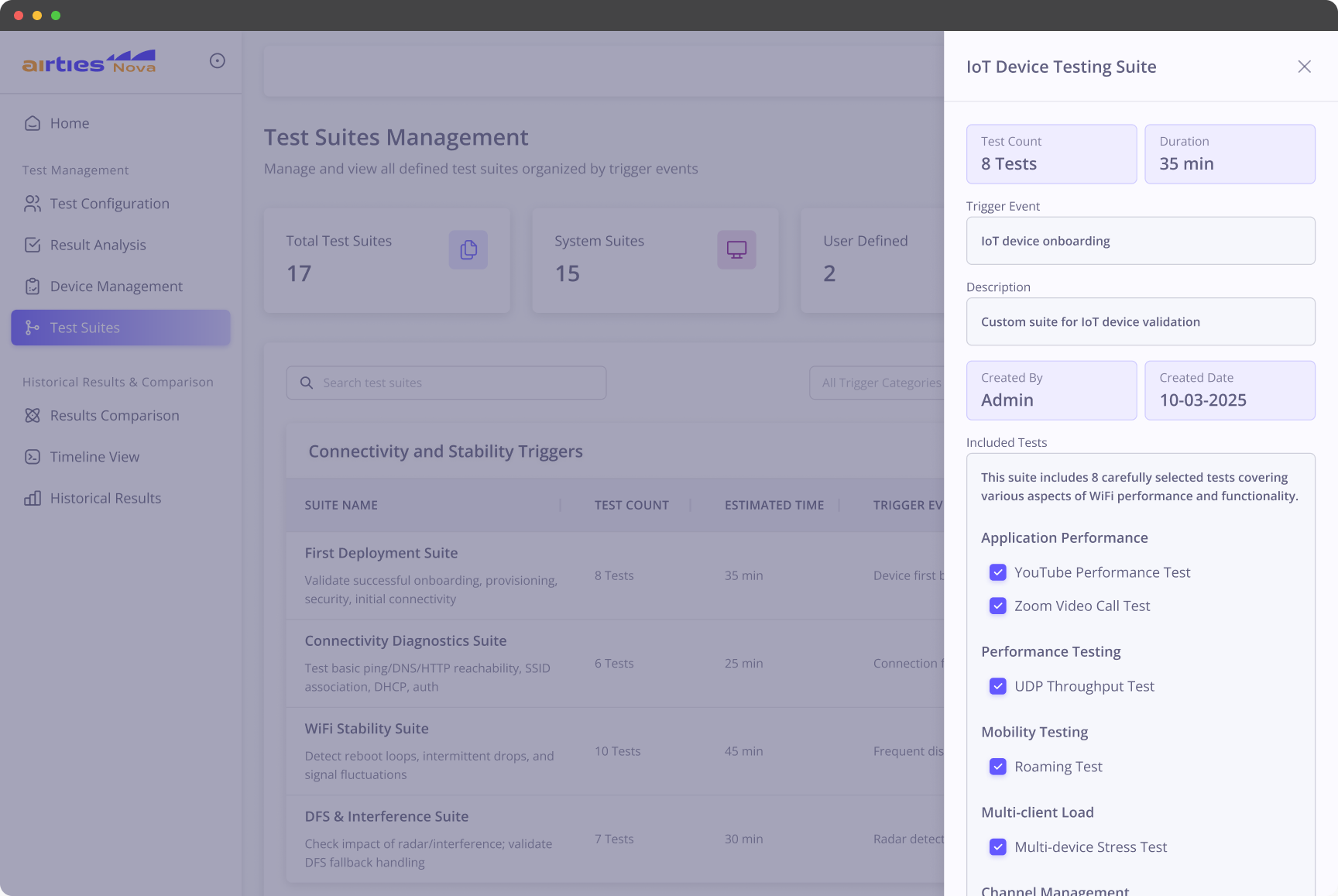Click the Created Date 10-03-2025 box
The width and height of the screenshot is (1338, 896).
click(1230, 390)
